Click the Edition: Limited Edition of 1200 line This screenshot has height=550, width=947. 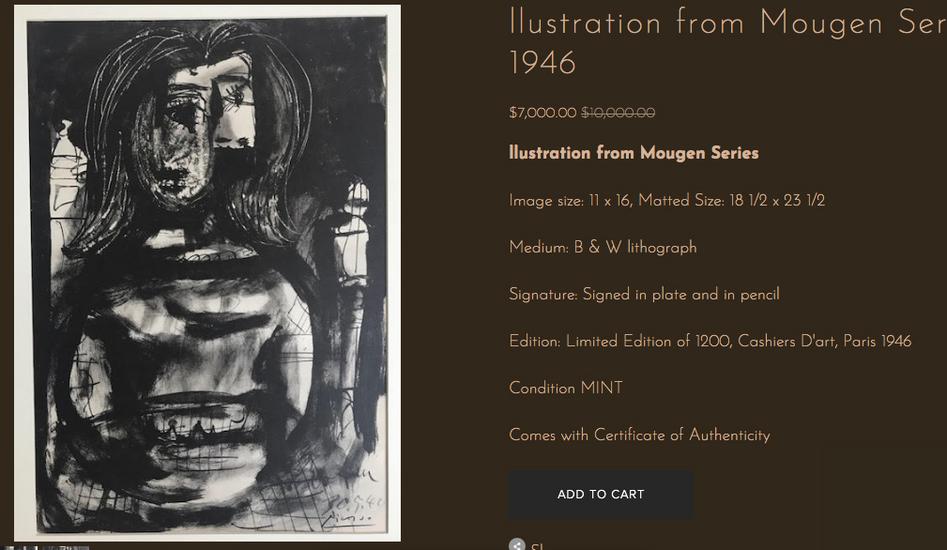(x=710, y=341)
